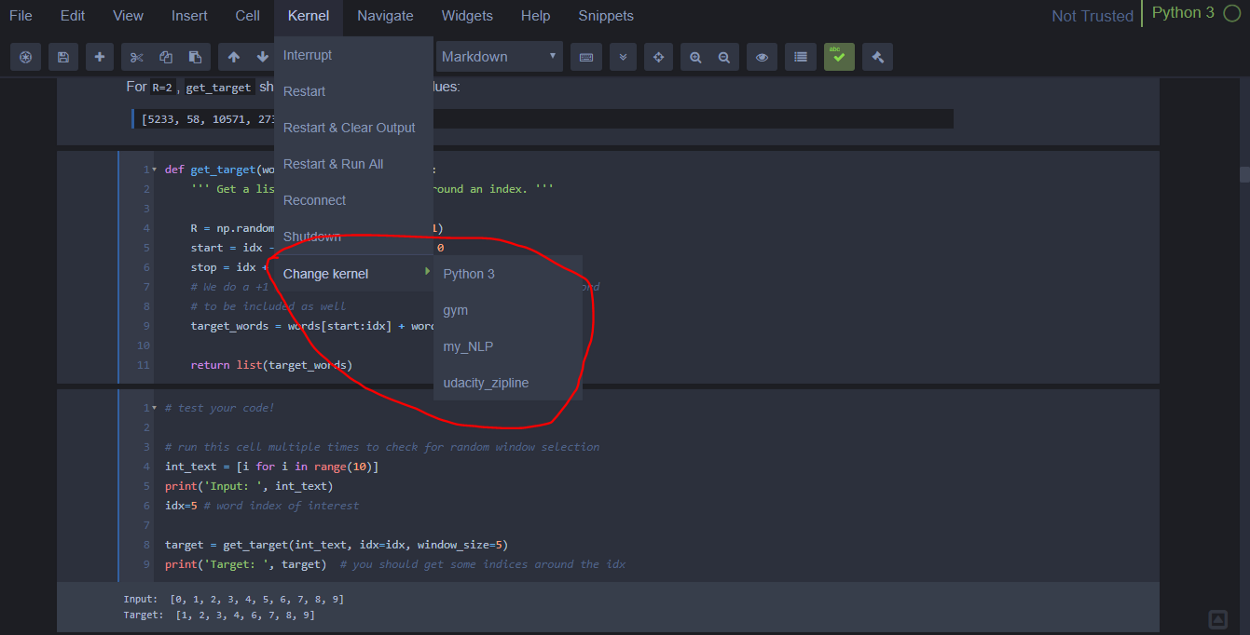Image resolution: width=1250 pixels, height=635 pixels.
Task: Insert a cell below with plus icon
Action: (99, 57)
